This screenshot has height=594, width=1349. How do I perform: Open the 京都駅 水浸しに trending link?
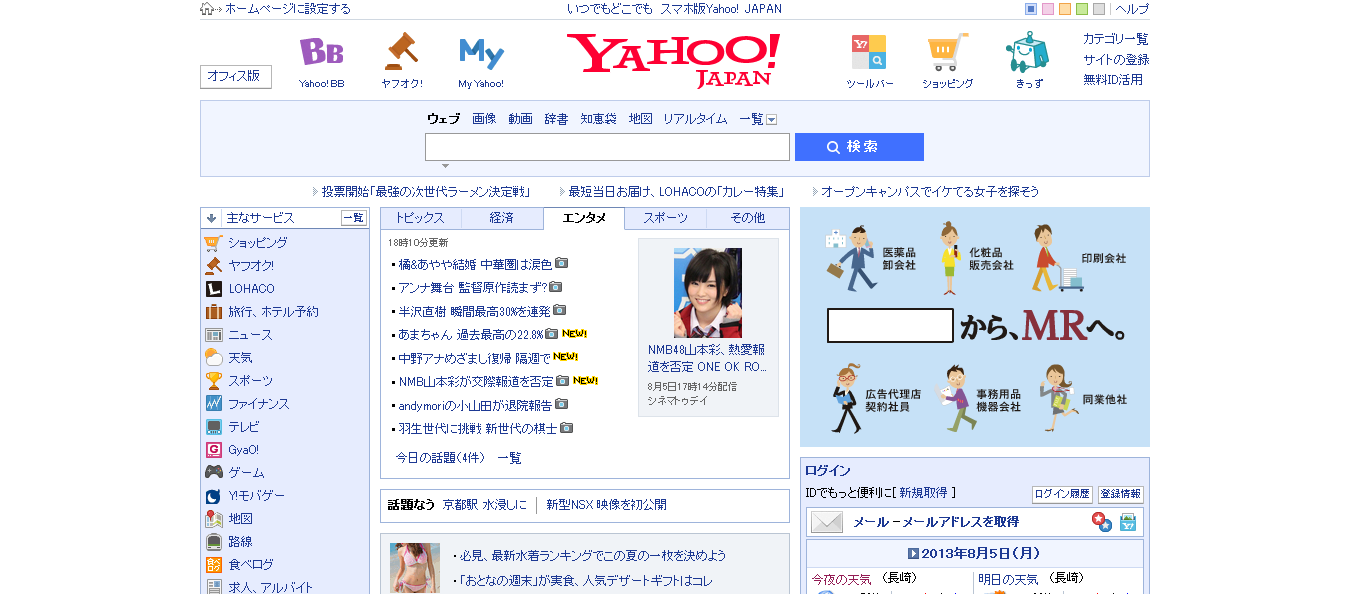(485, 505)
